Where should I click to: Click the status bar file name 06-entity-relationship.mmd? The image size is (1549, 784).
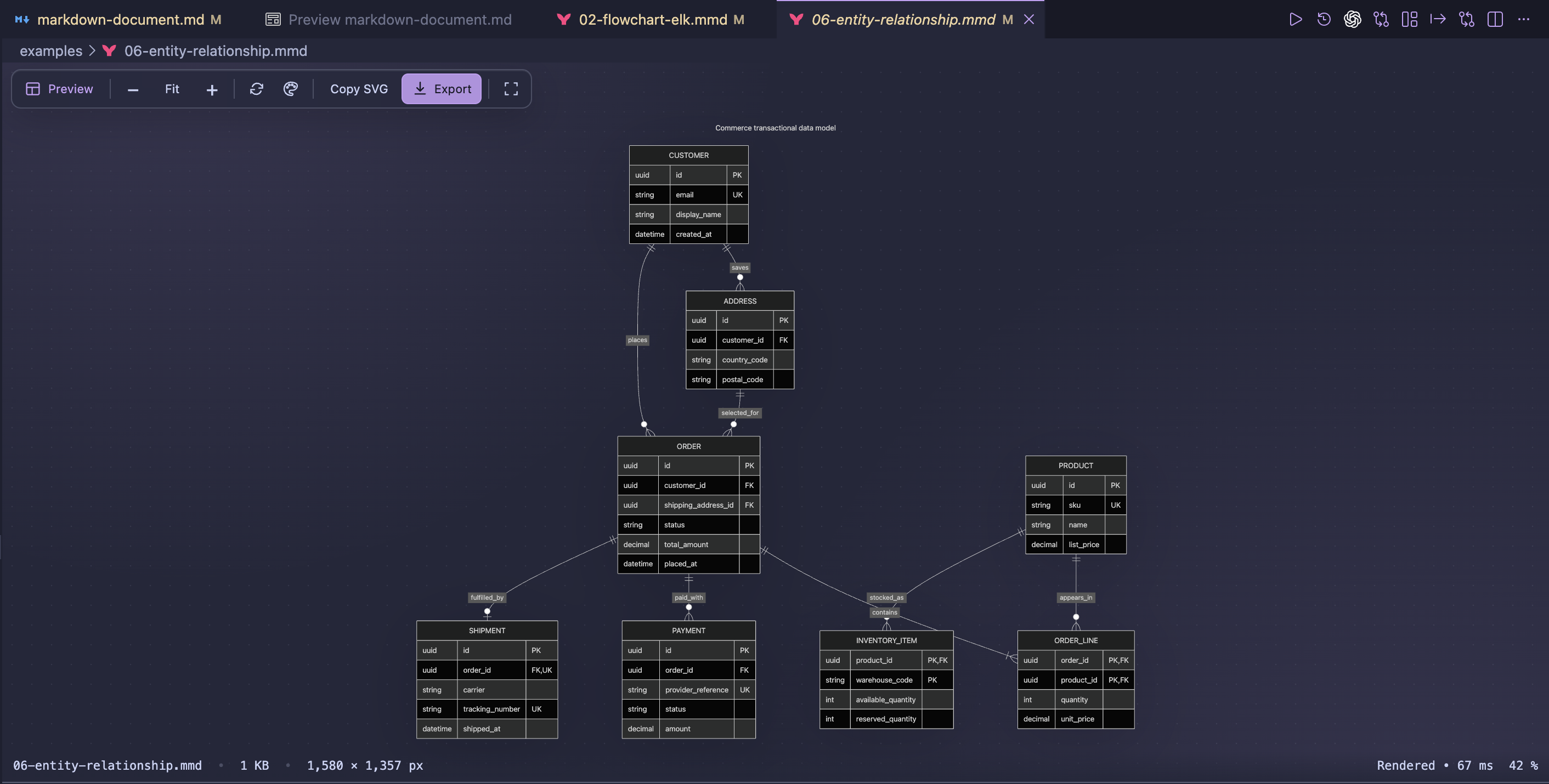coord(107,765)
